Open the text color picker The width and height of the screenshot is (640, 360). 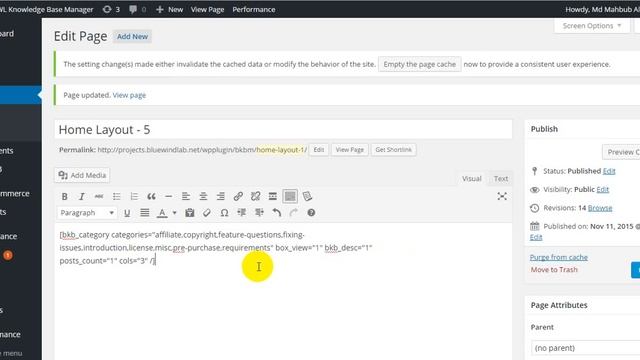tap(162, 213)
